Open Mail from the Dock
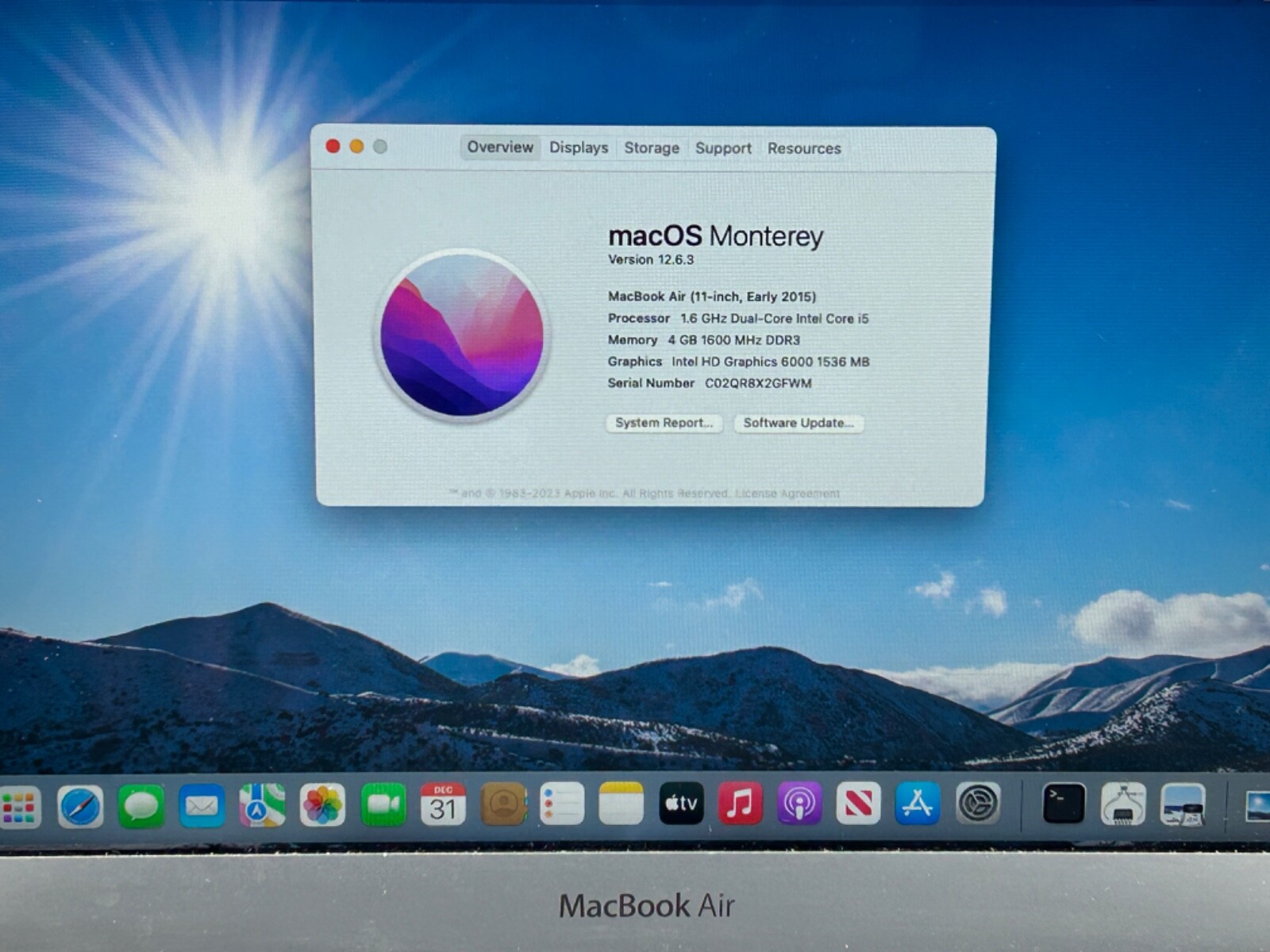The height and width of the screenshot is (952, 1270). (202, 806)
